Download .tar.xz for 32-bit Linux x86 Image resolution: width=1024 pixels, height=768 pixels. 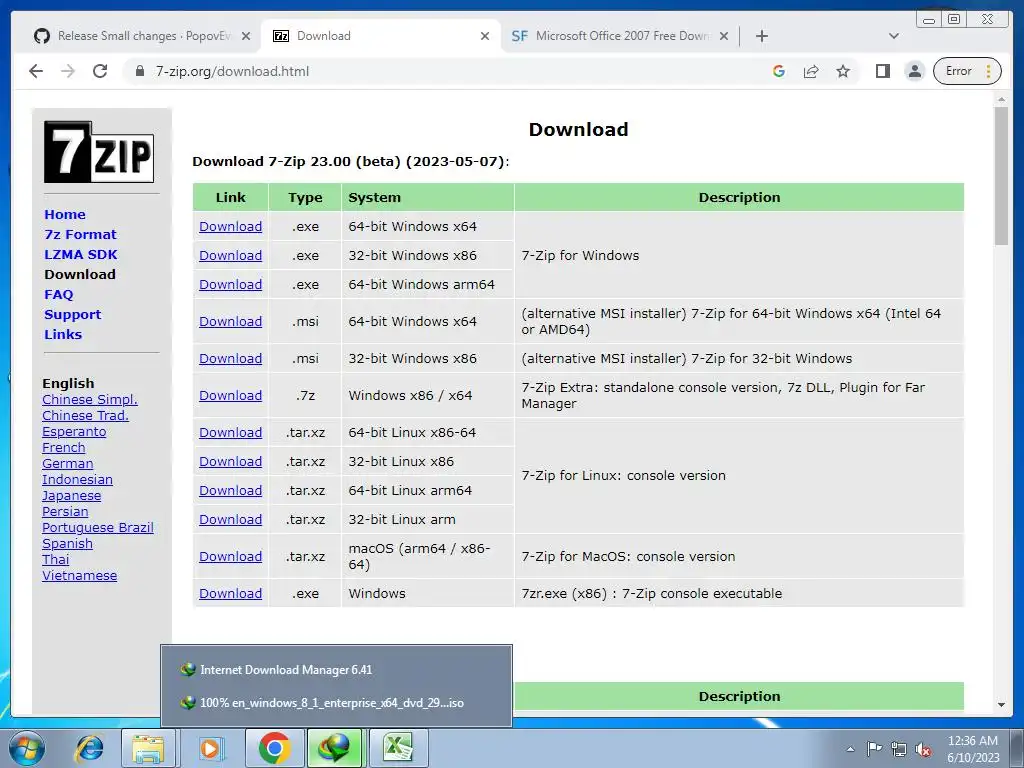tap(231, 462)
